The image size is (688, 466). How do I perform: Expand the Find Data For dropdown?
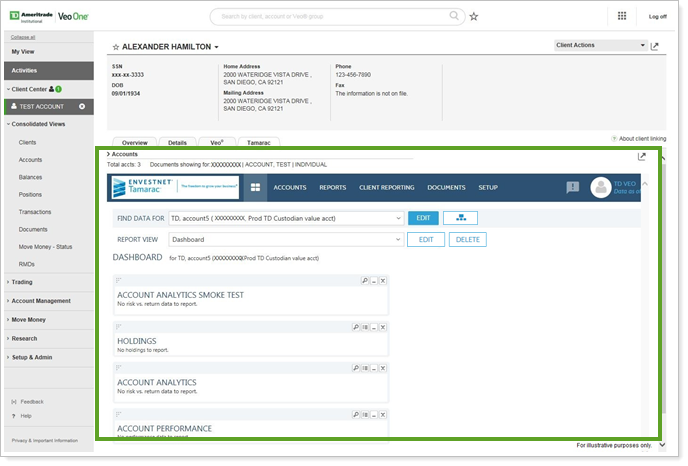click(x=397, y=218)
